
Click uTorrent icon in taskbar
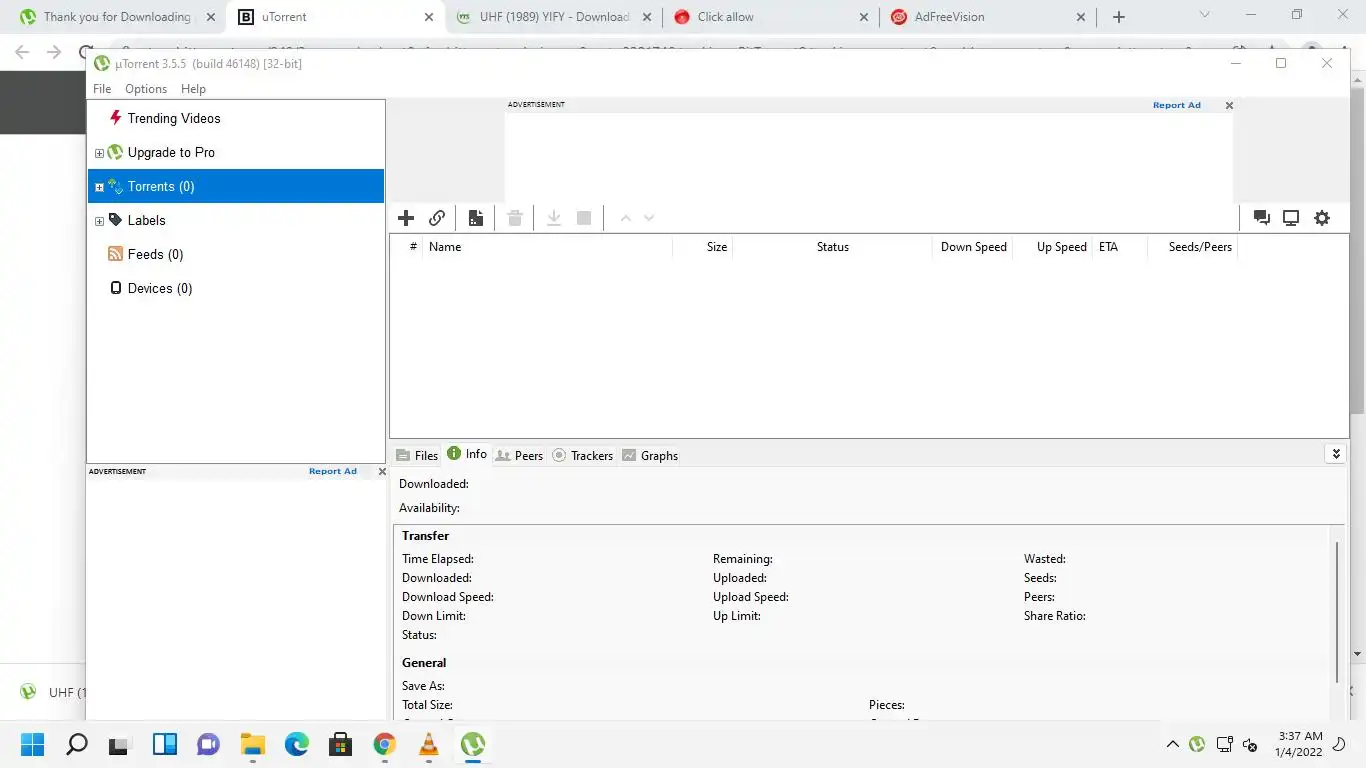[x=473, y=744]
